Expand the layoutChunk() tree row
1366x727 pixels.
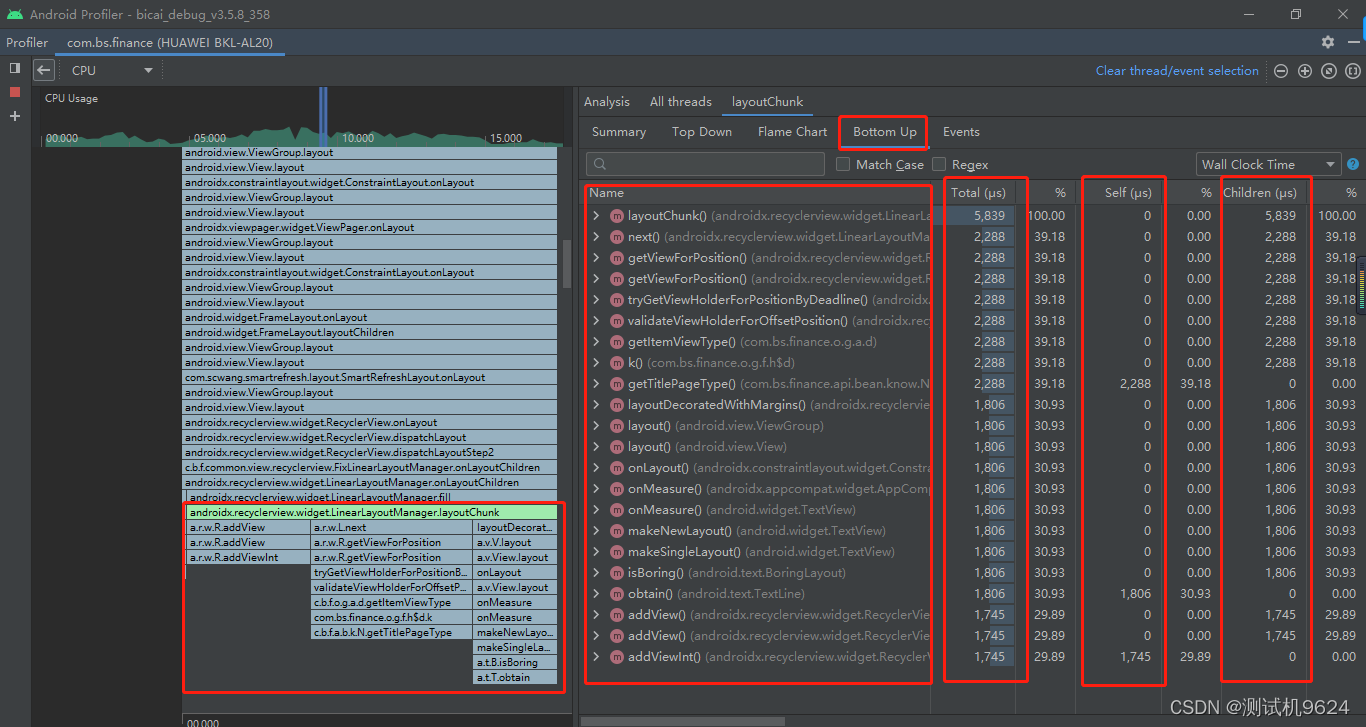pyautogui.click(x=596, y=216)
